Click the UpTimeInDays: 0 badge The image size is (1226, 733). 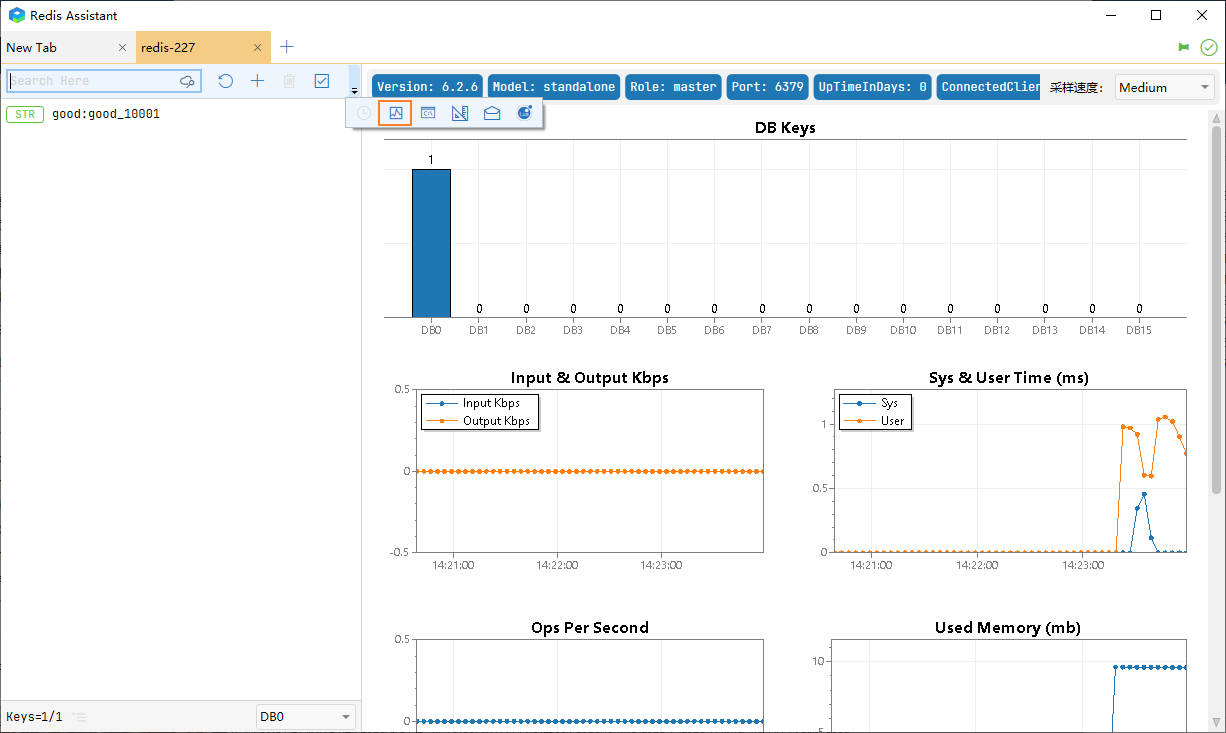click(872, 87)
